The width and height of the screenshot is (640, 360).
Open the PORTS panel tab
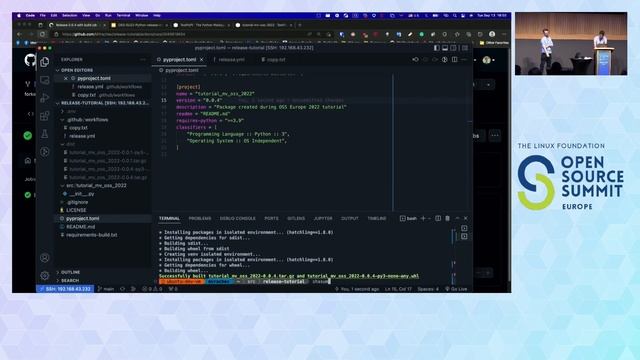pyautogui.click(x=271, y=218)
